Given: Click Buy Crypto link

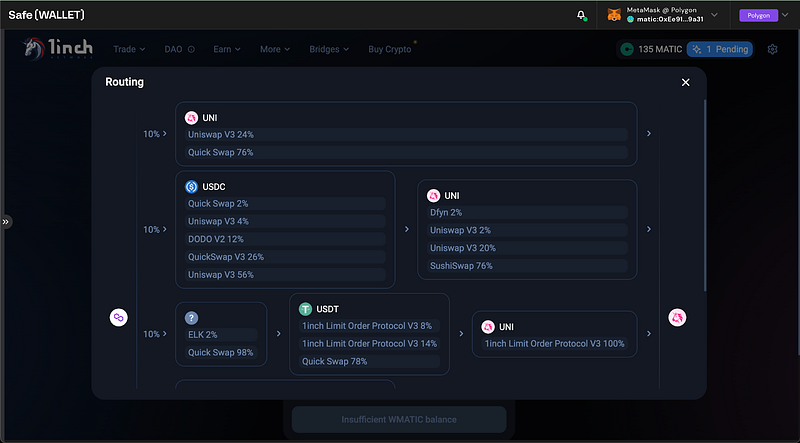Looking at the screenshot, I should [x=390, y=49].
